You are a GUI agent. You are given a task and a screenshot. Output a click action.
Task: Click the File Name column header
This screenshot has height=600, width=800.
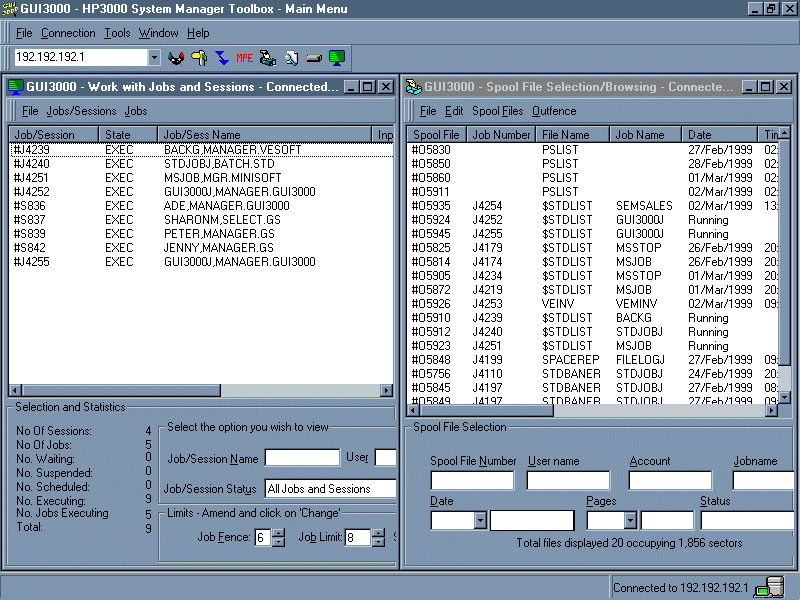click(x=566, y=135)
